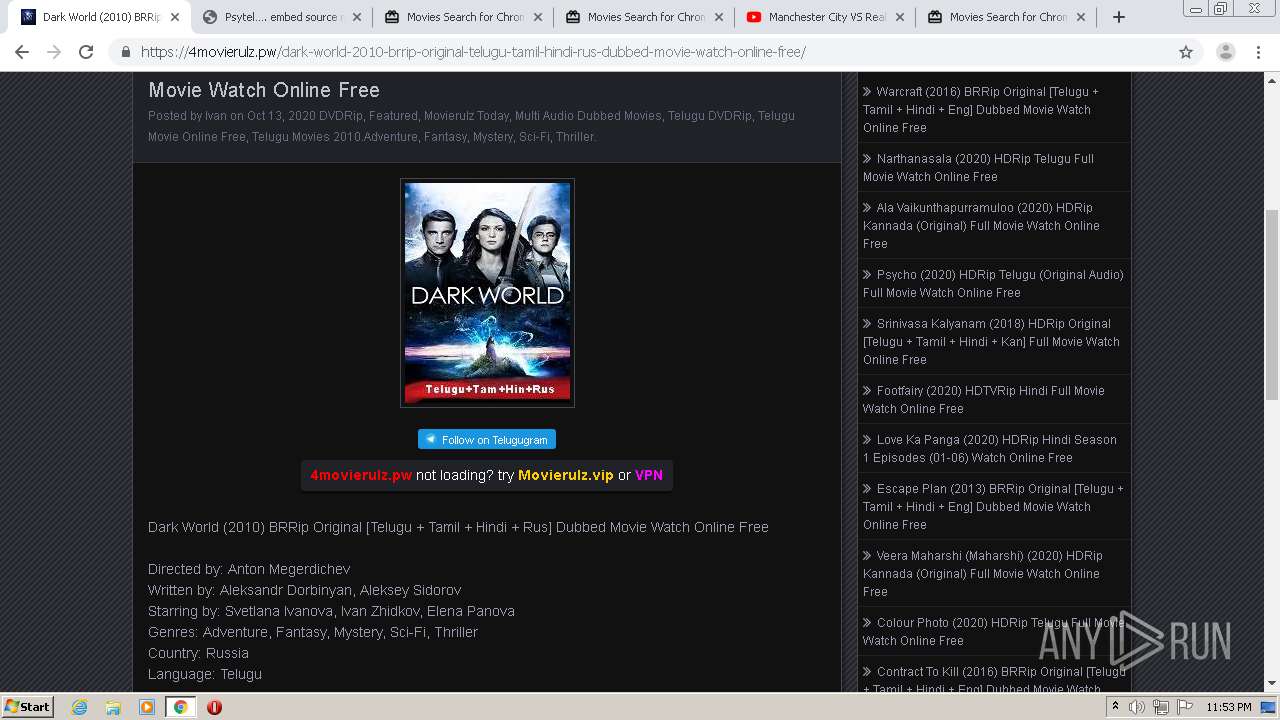The height and width of the screenshot is (720, 1280).
Task: Open the Telugu DVDRip category link
Action: coord(709,116)
